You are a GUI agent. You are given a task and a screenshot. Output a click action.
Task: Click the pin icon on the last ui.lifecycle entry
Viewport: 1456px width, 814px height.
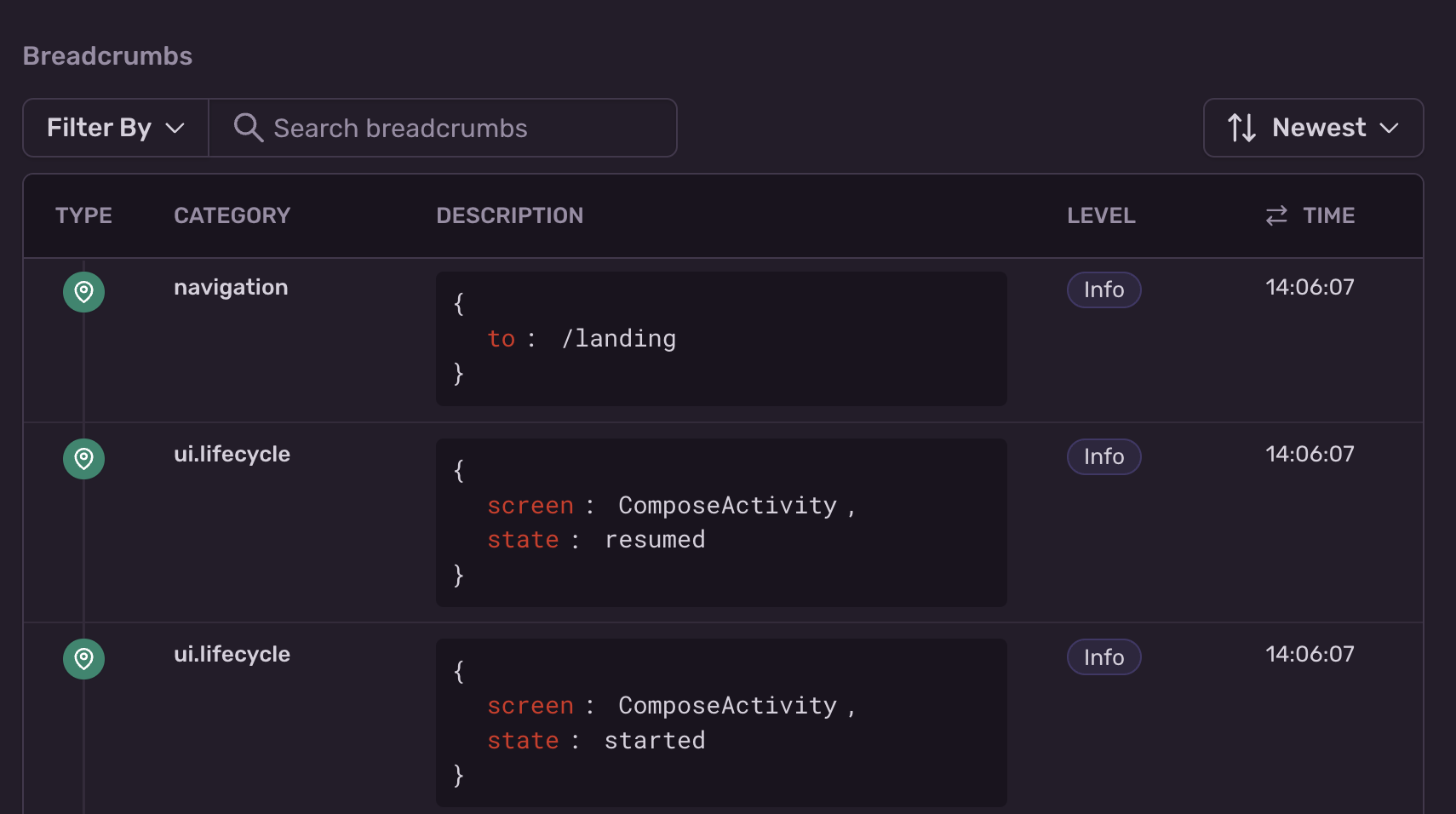point(83,658)
